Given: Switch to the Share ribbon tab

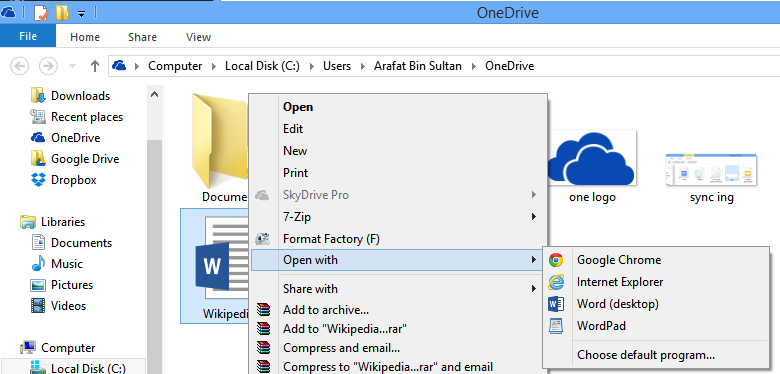Looking at the screenshot, I should tap(142, 37).
